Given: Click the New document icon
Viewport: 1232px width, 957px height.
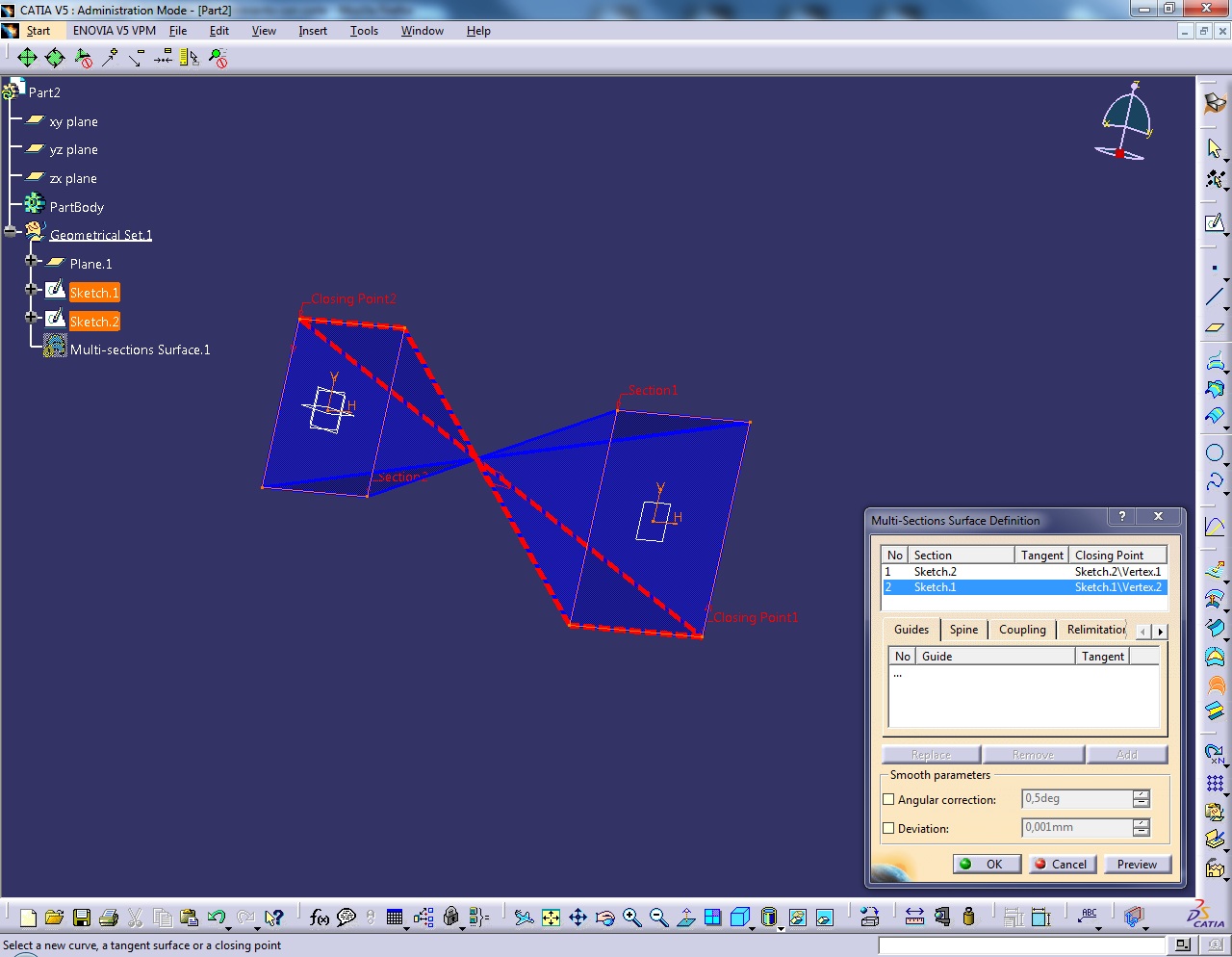Looking at the screenshot, I should point(28,918).
